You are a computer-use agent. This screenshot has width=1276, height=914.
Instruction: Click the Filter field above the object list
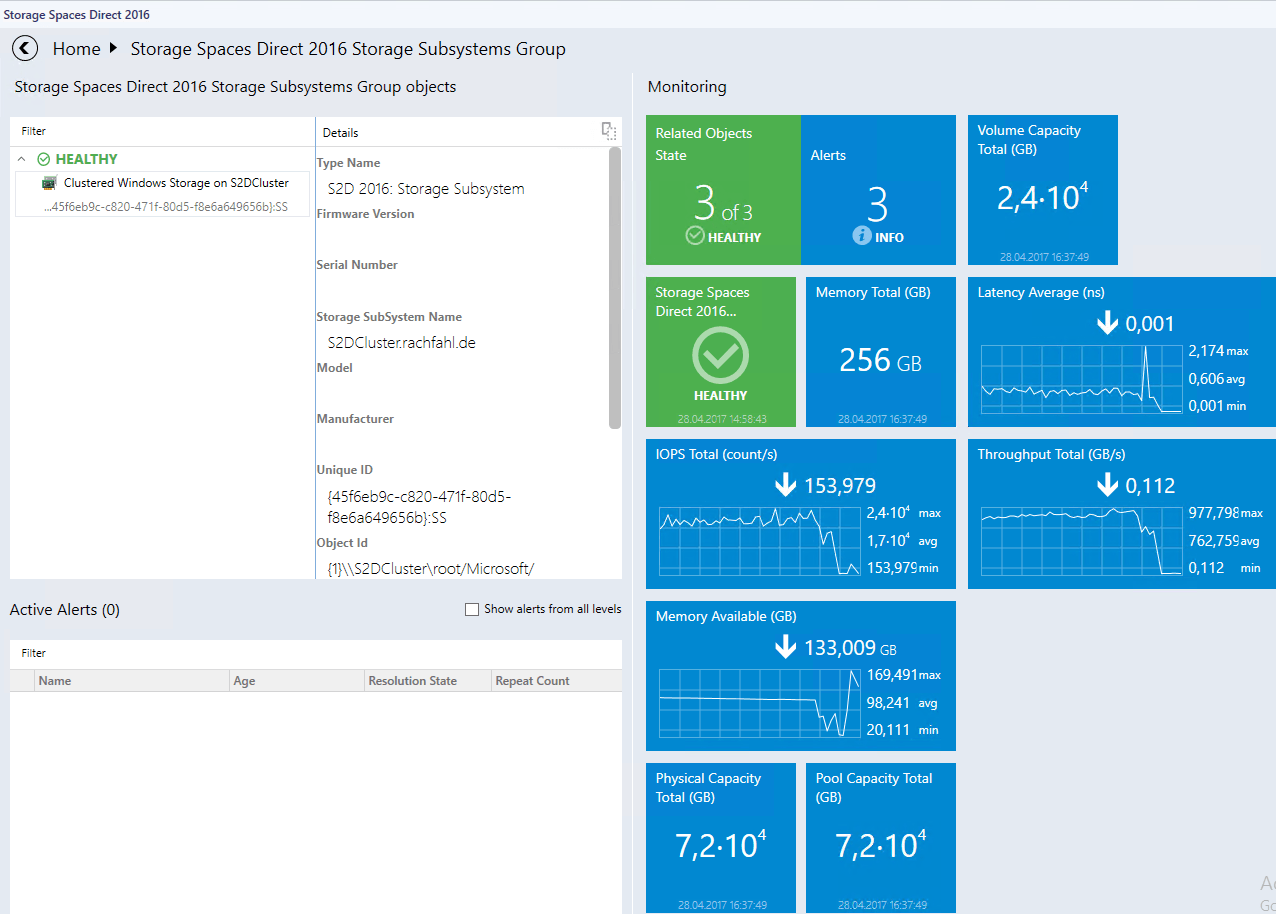pos(162,131)
